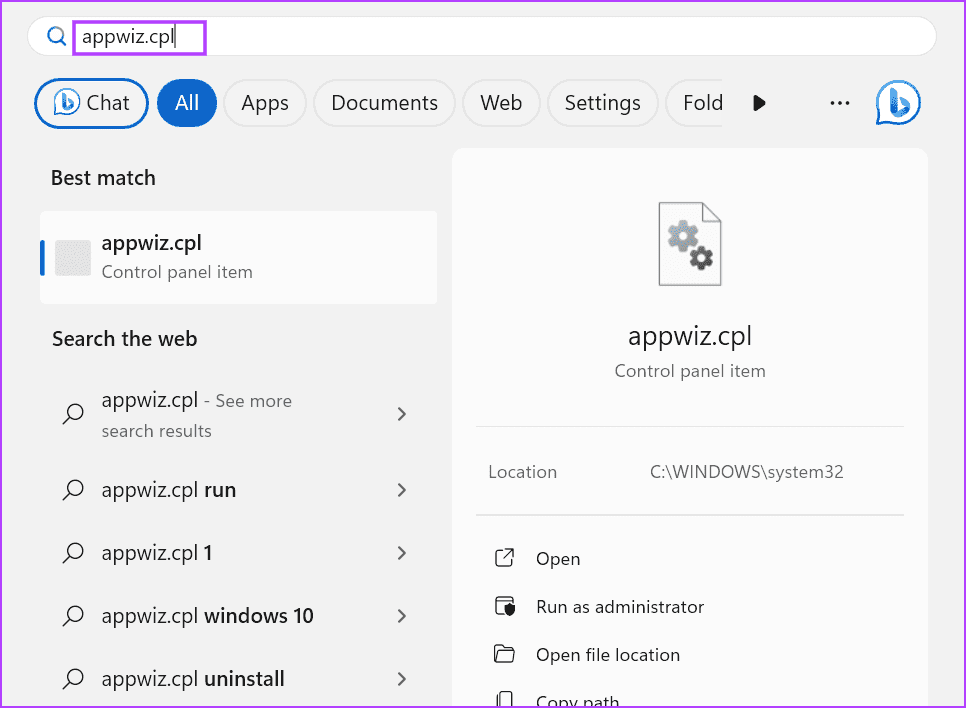The image size is (966, 708).
Task: Click the blank icon beside appwiz.cpl best match
Action: (x=73, y=258)
